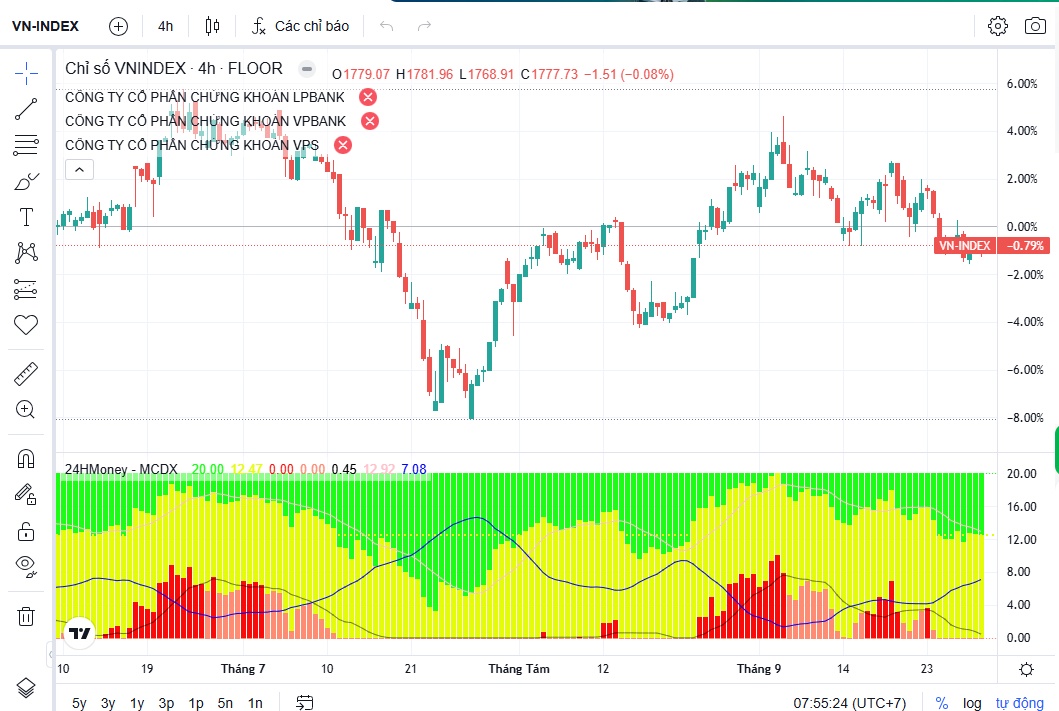
Task: Open the go-to-date calendar
Action: (305, 703)
